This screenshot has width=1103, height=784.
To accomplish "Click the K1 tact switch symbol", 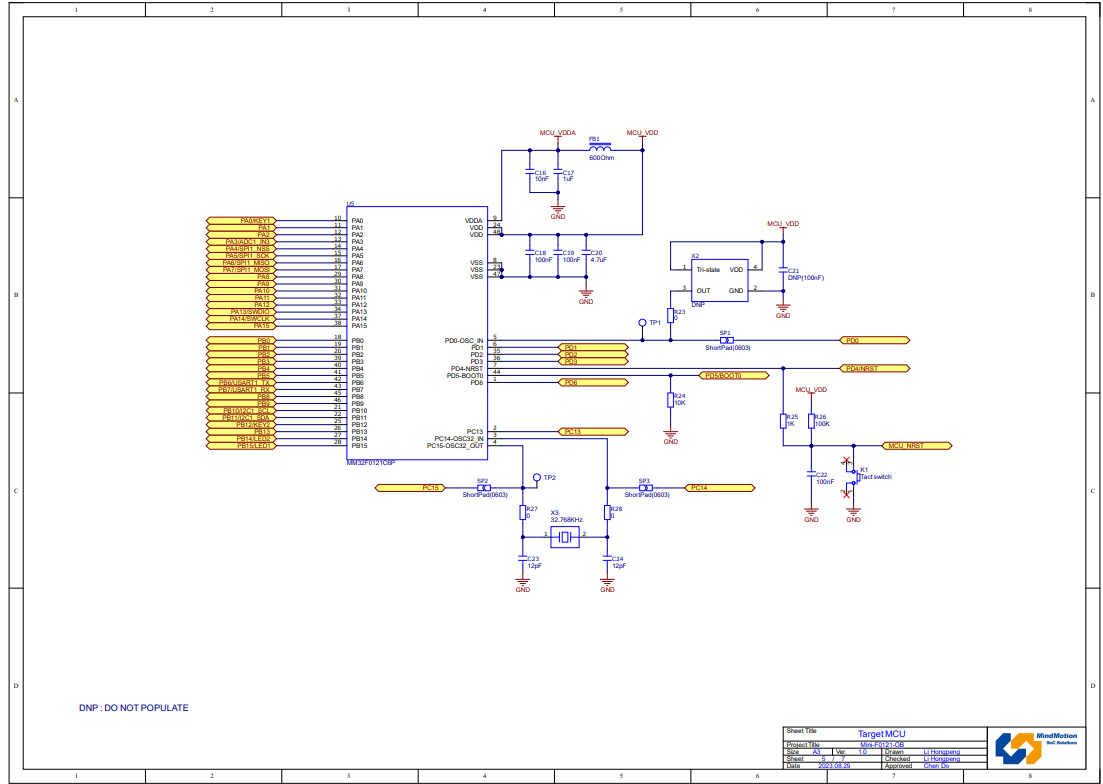I will point(852,477).
